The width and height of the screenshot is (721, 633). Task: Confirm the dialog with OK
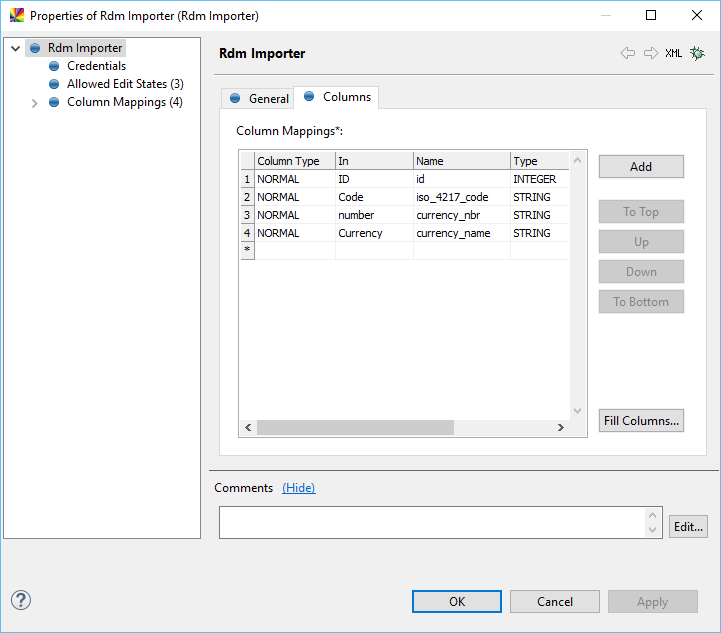pyautogui.click(x=456, y=601)
